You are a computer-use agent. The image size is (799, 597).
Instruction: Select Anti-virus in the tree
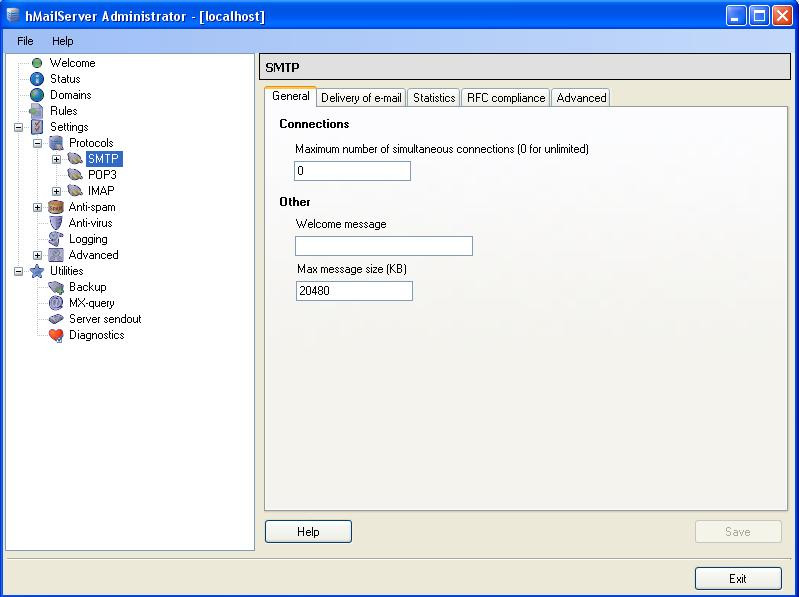pyautogui.click(x=90, y=223)
